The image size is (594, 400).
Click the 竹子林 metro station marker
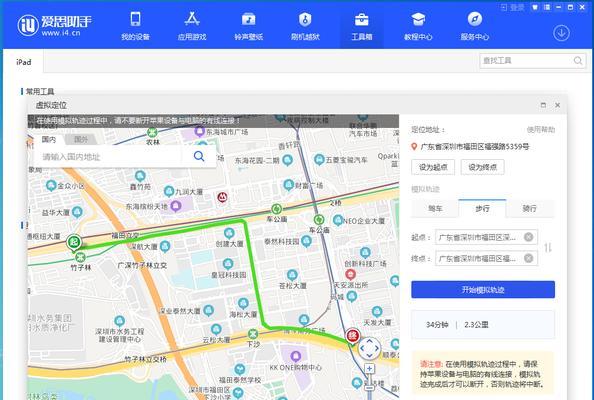pos(80,258)
